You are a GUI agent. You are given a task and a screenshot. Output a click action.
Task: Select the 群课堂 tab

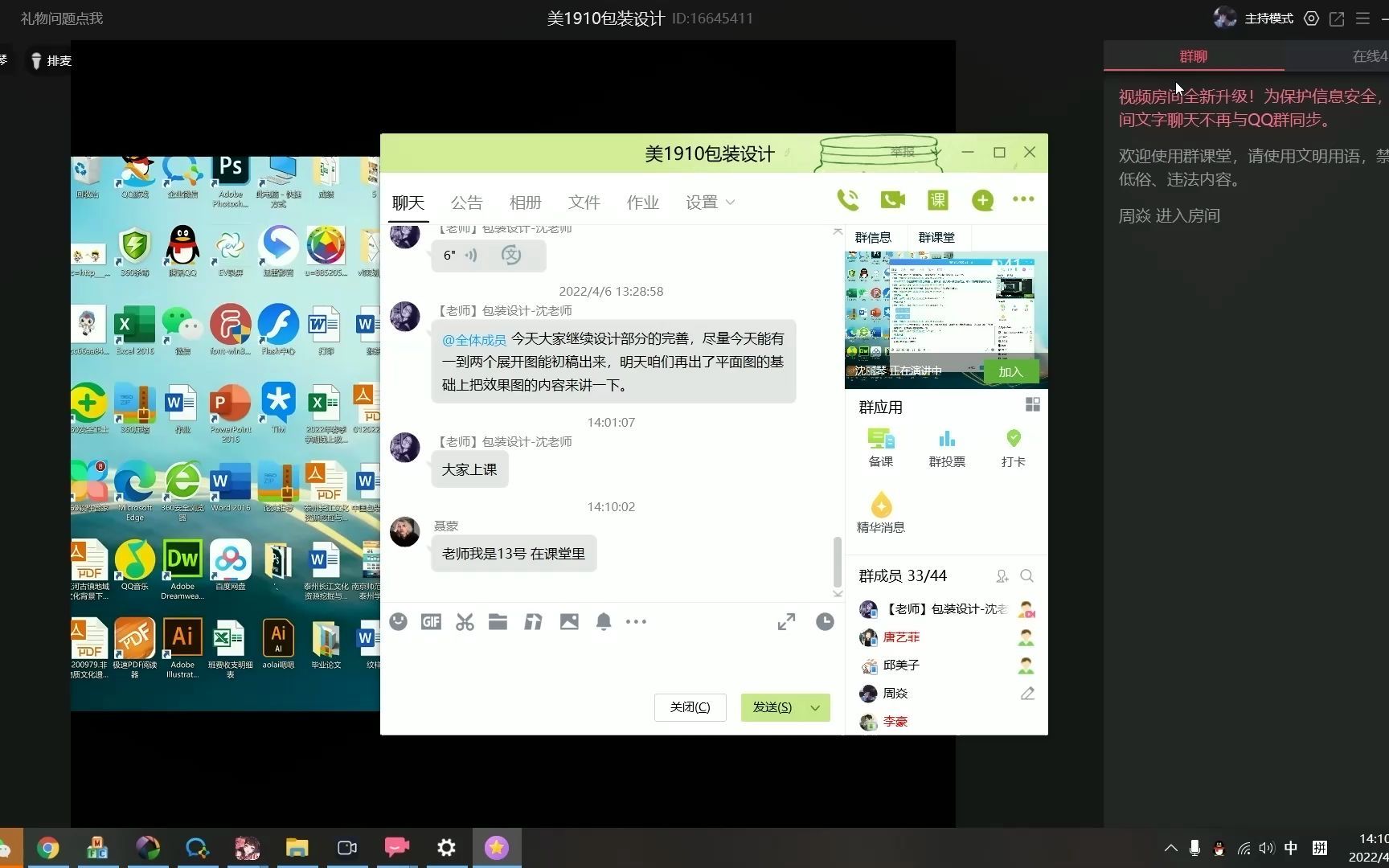tap(936, 238)
